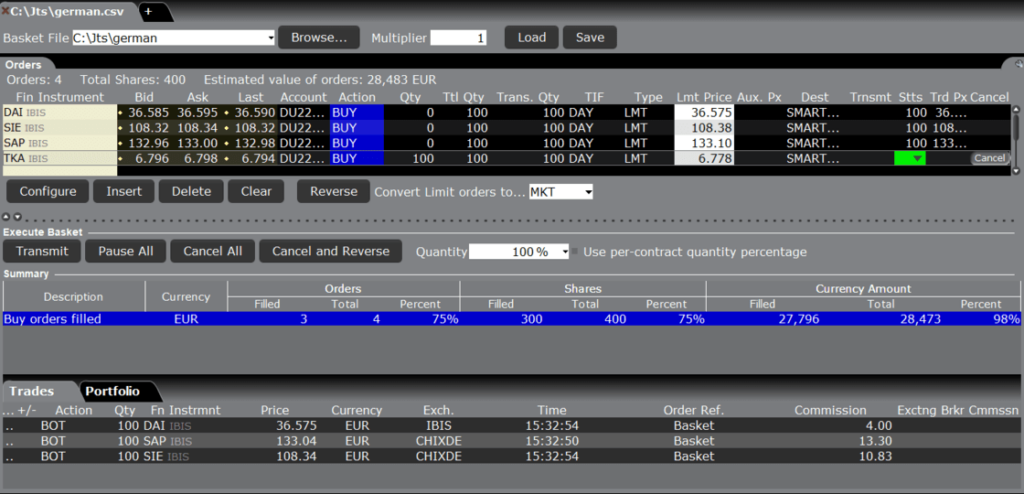Select the SIE IBIS instrument row

click(60, 127)
